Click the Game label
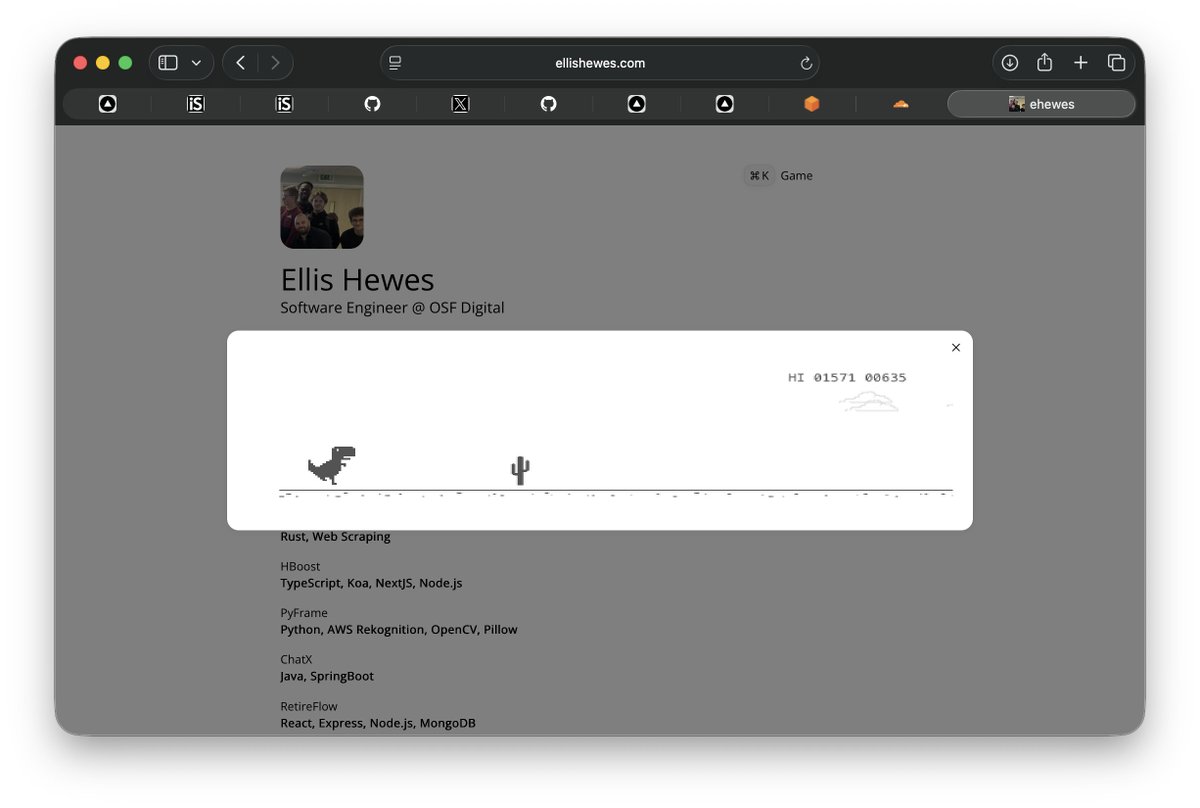The width and height of the screenshot is (1200, 808). (x=796, y=176)
